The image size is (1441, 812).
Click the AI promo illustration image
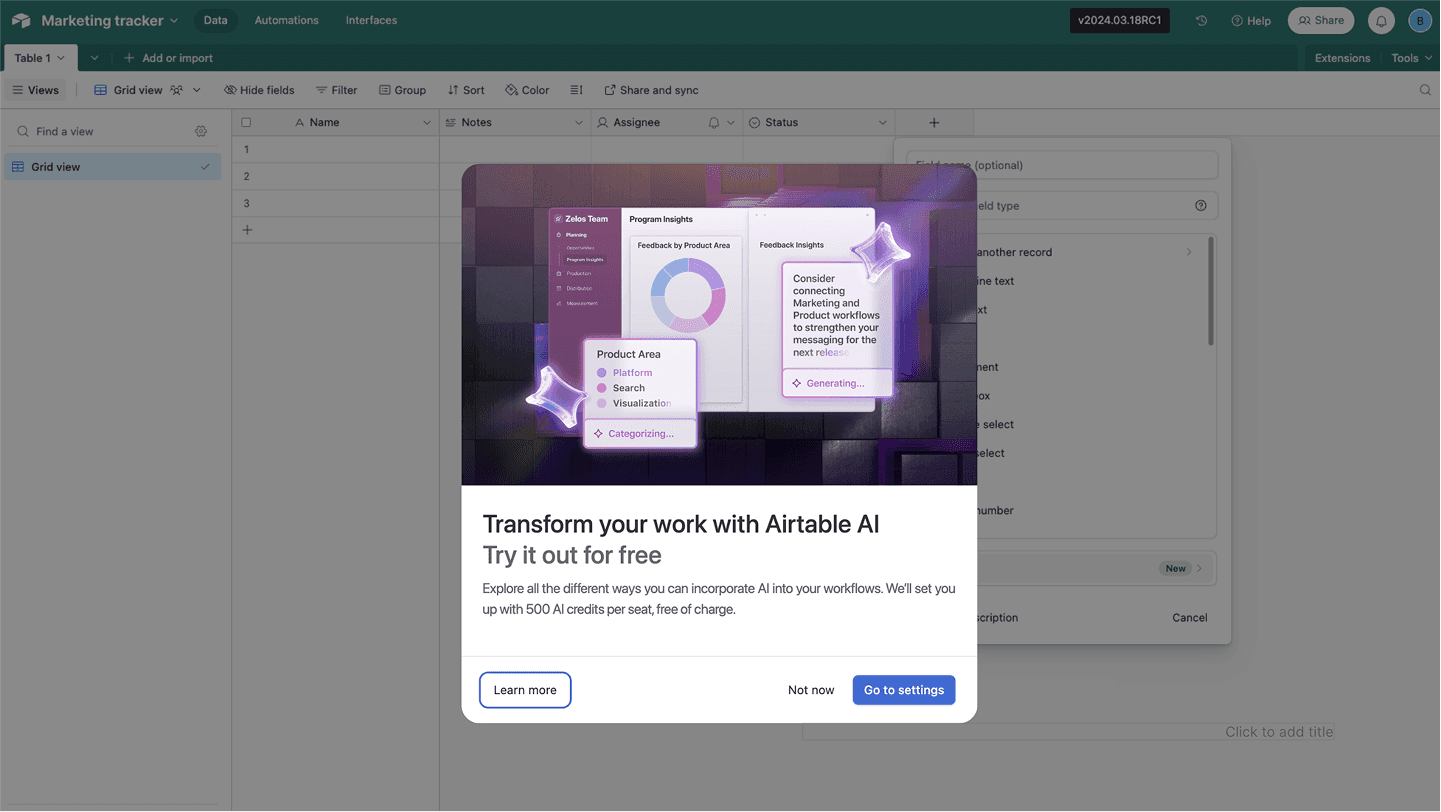coord(719,325)
